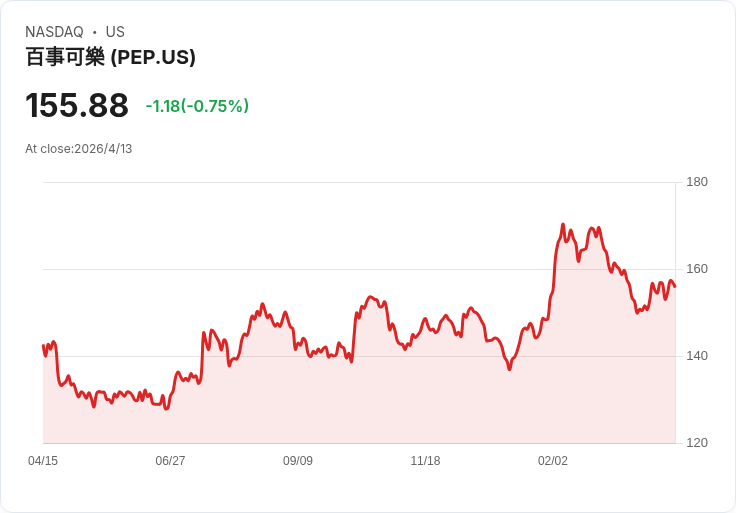Image resolution: width=736 pixels, height=513 pixels.
Task: Click the 120 price axis label
Action: click(x=697, y=443)
